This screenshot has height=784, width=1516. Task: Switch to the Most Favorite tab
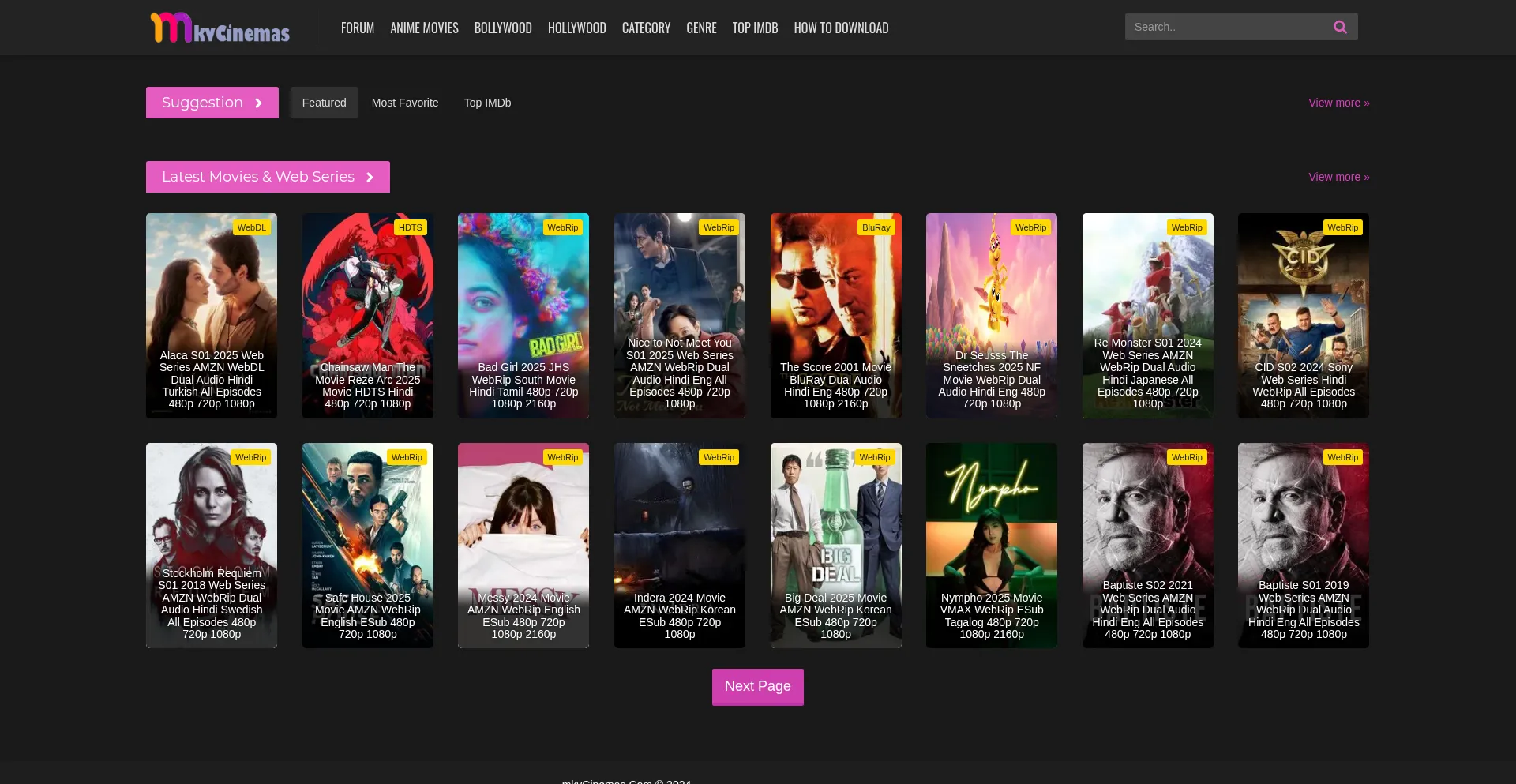tap(405, 103)
